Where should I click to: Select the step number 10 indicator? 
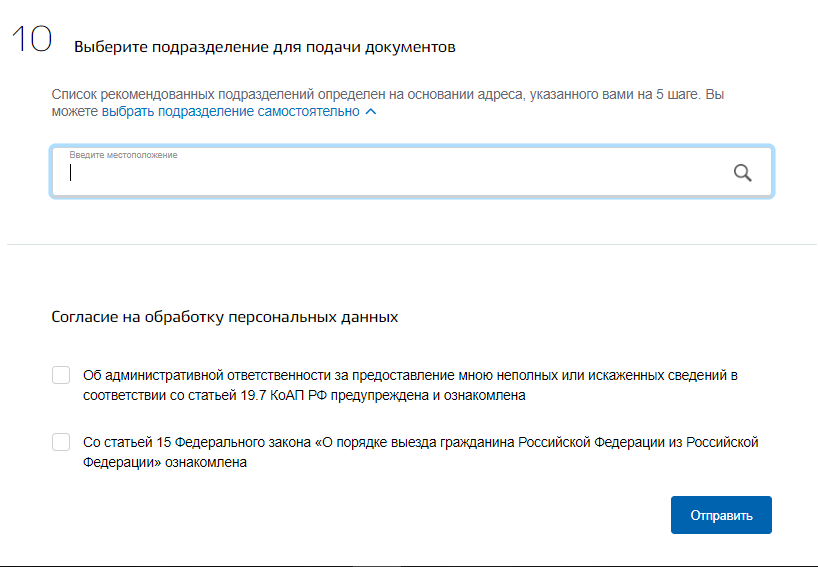(32, 39)
